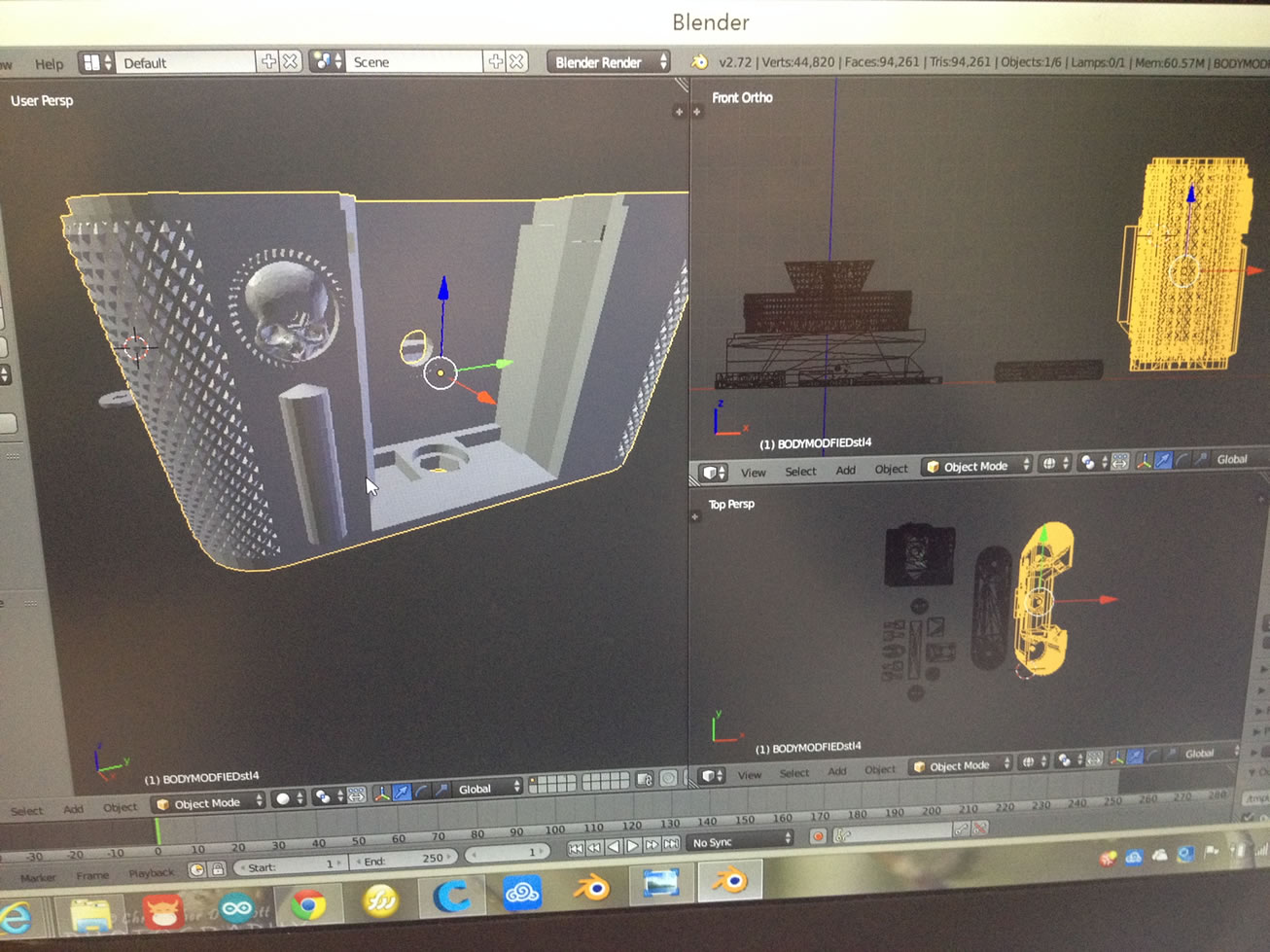
Task: Delete the Default screen layout
Action: tap(290, 61)
